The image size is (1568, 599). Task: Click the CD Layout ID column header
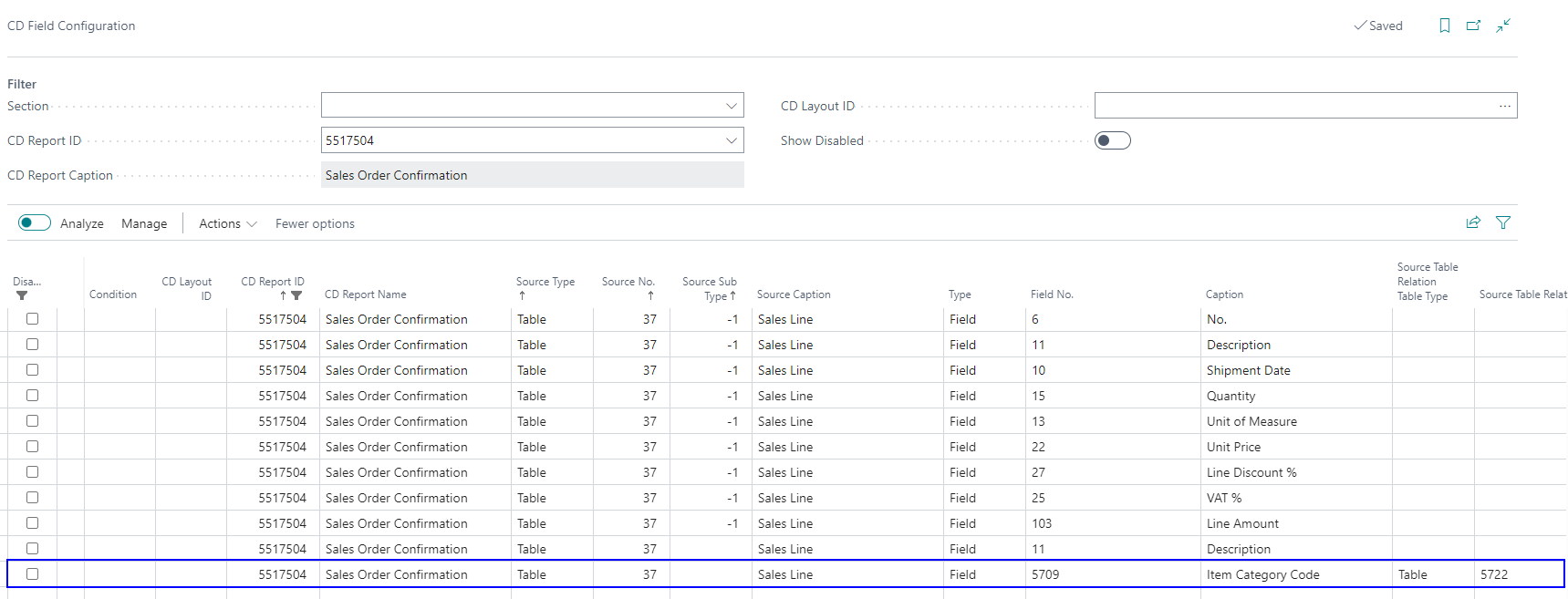click(187, 288)
